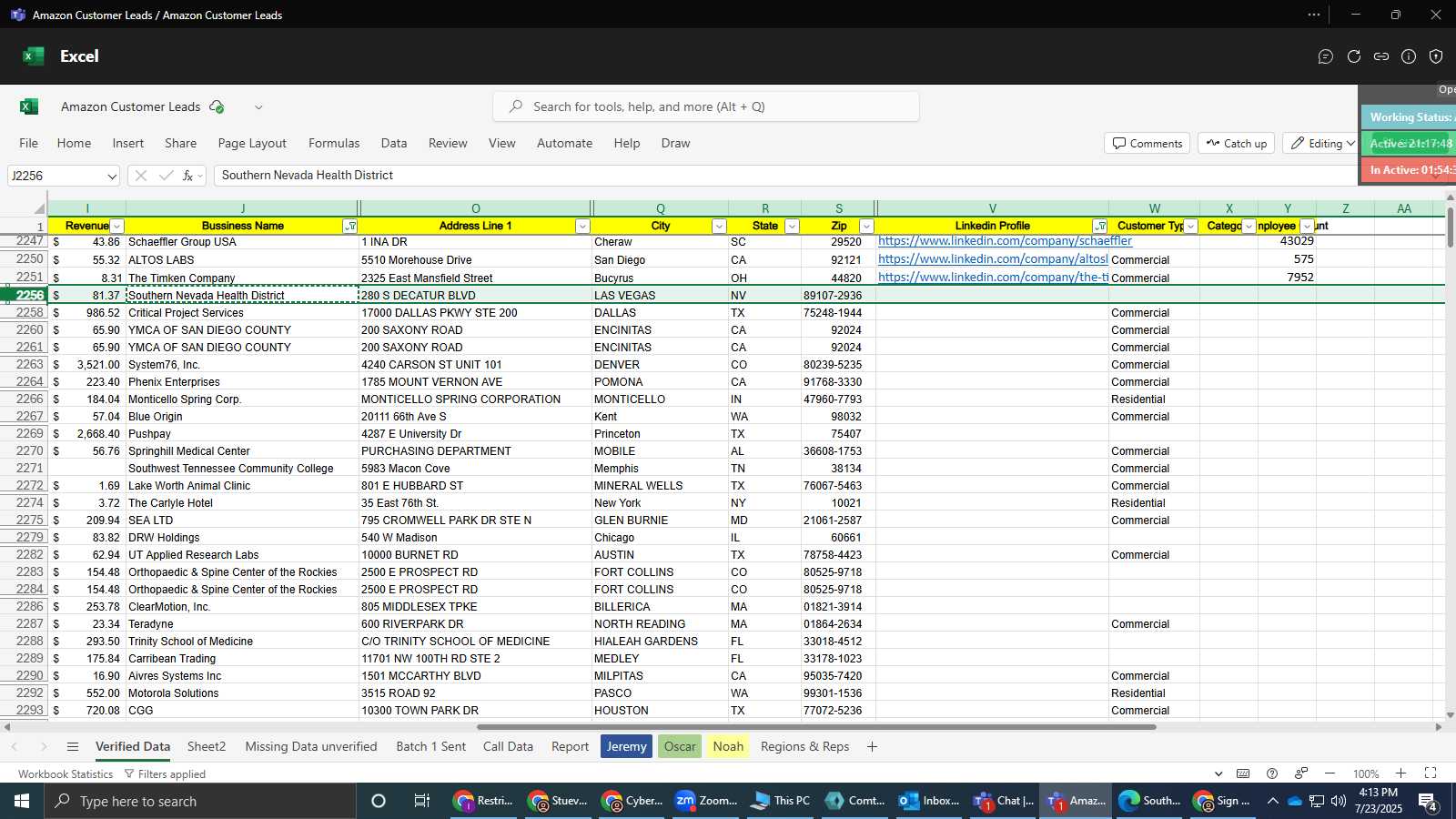
Task: Open the Data ribbon tab
Action: 394,143
